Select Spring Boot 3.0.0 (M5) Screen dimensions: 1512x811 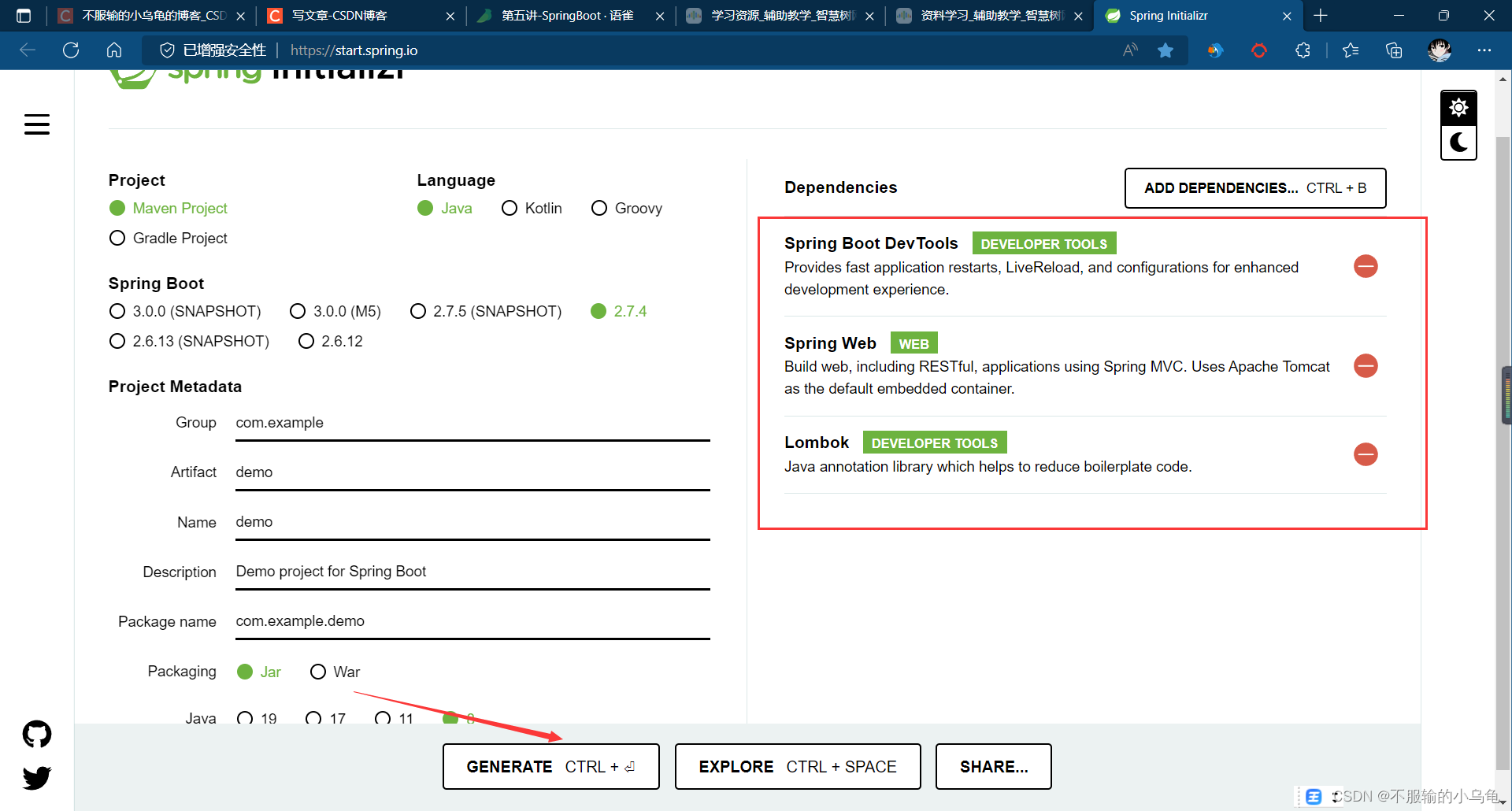click(335, 311)
